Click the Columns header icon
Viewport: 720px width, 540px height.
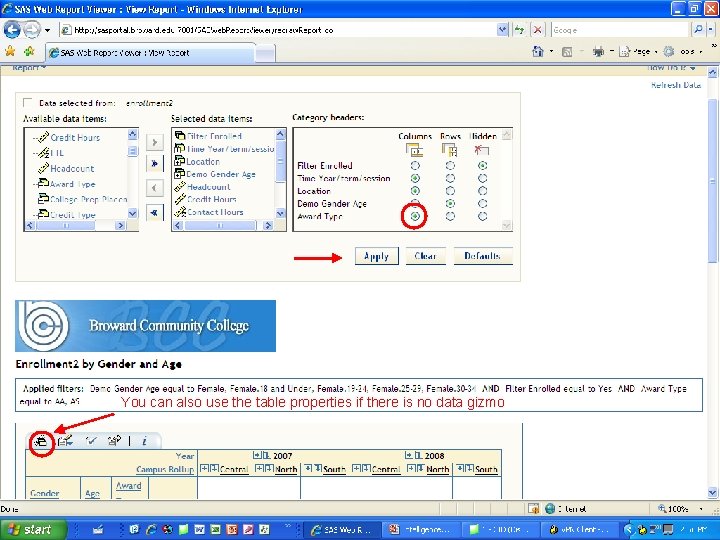pos(414,150)
